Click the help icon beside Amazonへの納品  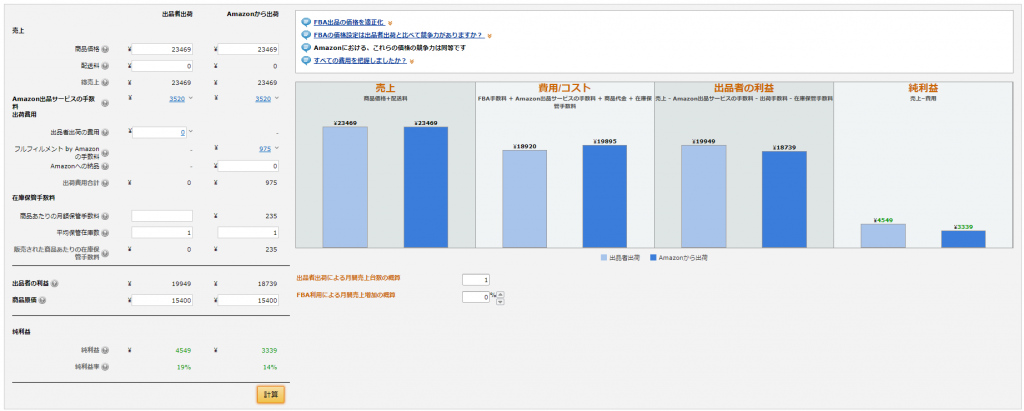(x=105, y=165)
